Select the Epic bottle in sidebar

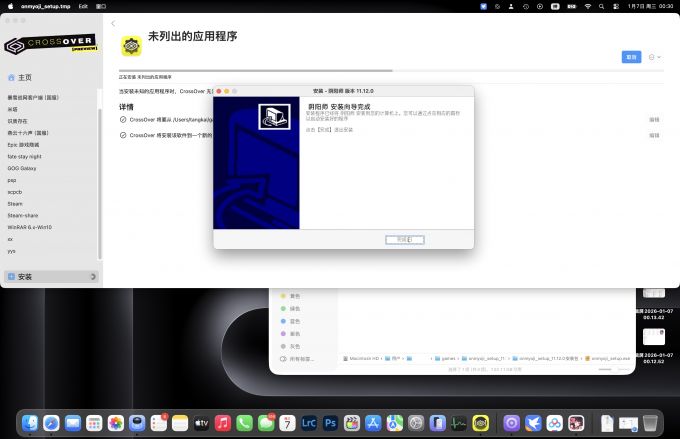tap(23, 144)
